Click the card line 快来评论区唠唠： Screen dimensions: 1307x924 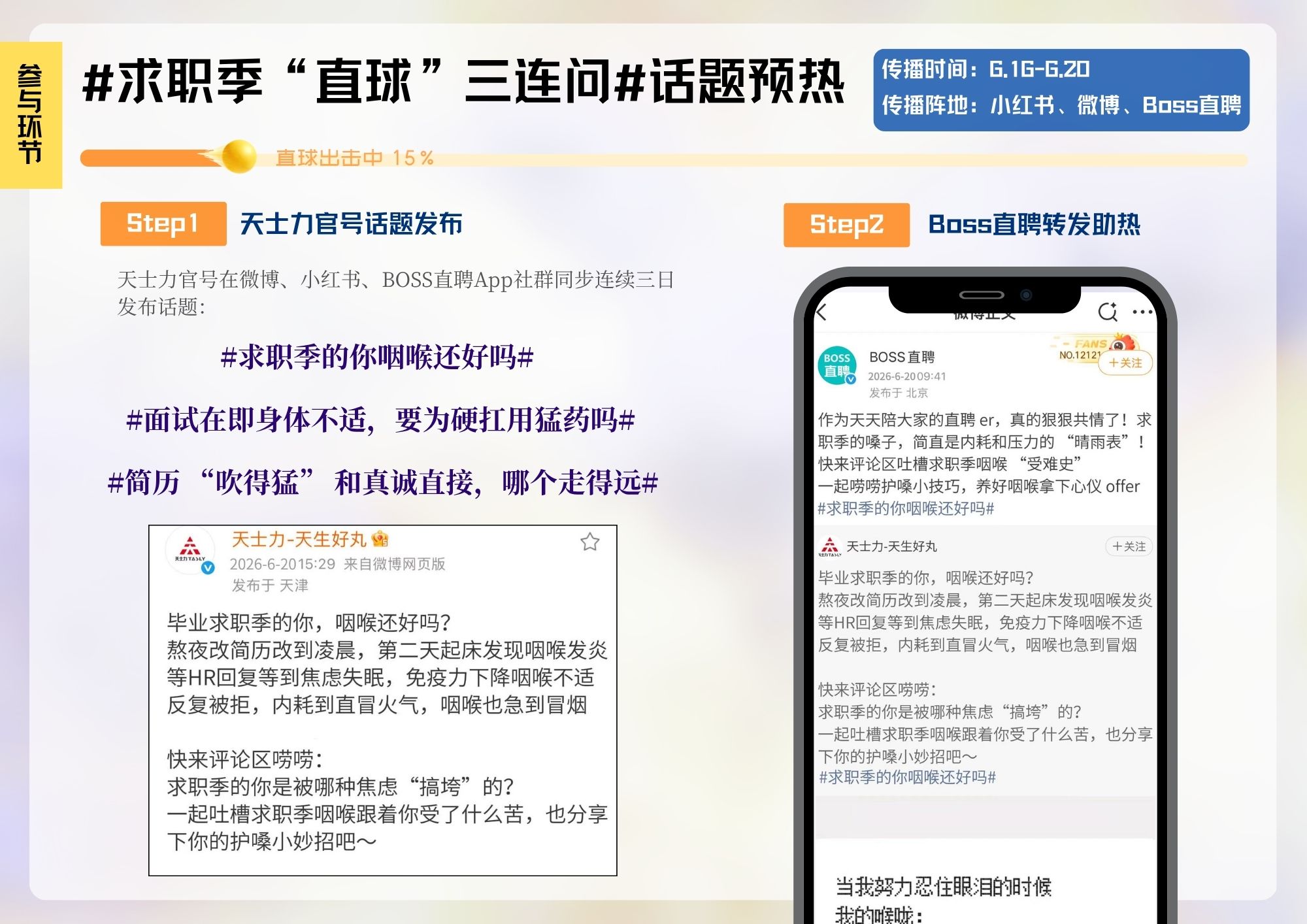pos(245,759)
